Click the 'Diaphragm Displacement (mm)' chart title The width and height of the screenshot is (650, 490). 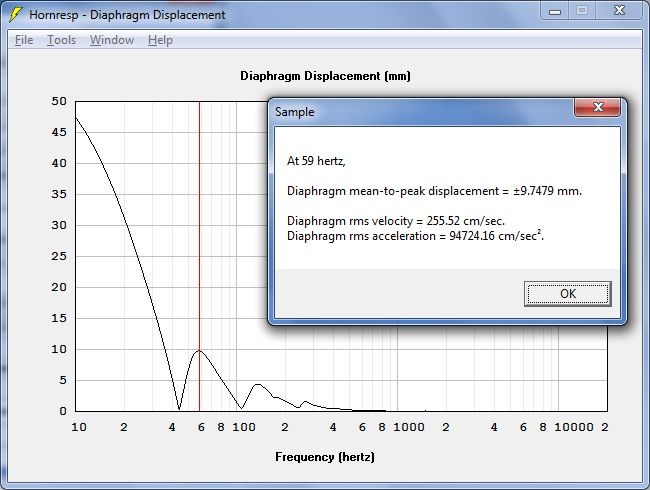(325, 76)
